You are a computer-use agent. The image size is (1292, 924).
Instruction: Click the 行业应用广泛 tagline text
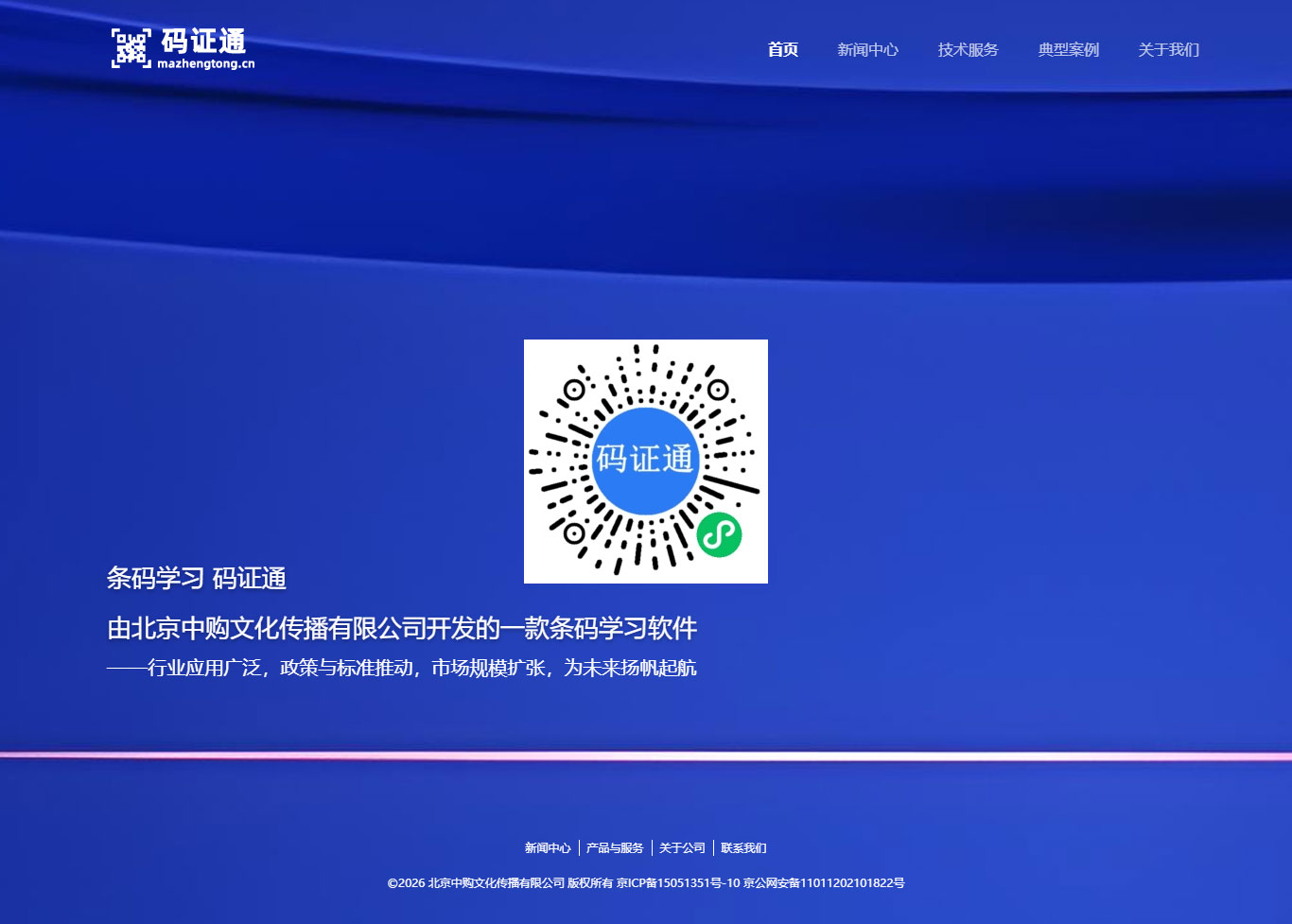pos(402,668)
